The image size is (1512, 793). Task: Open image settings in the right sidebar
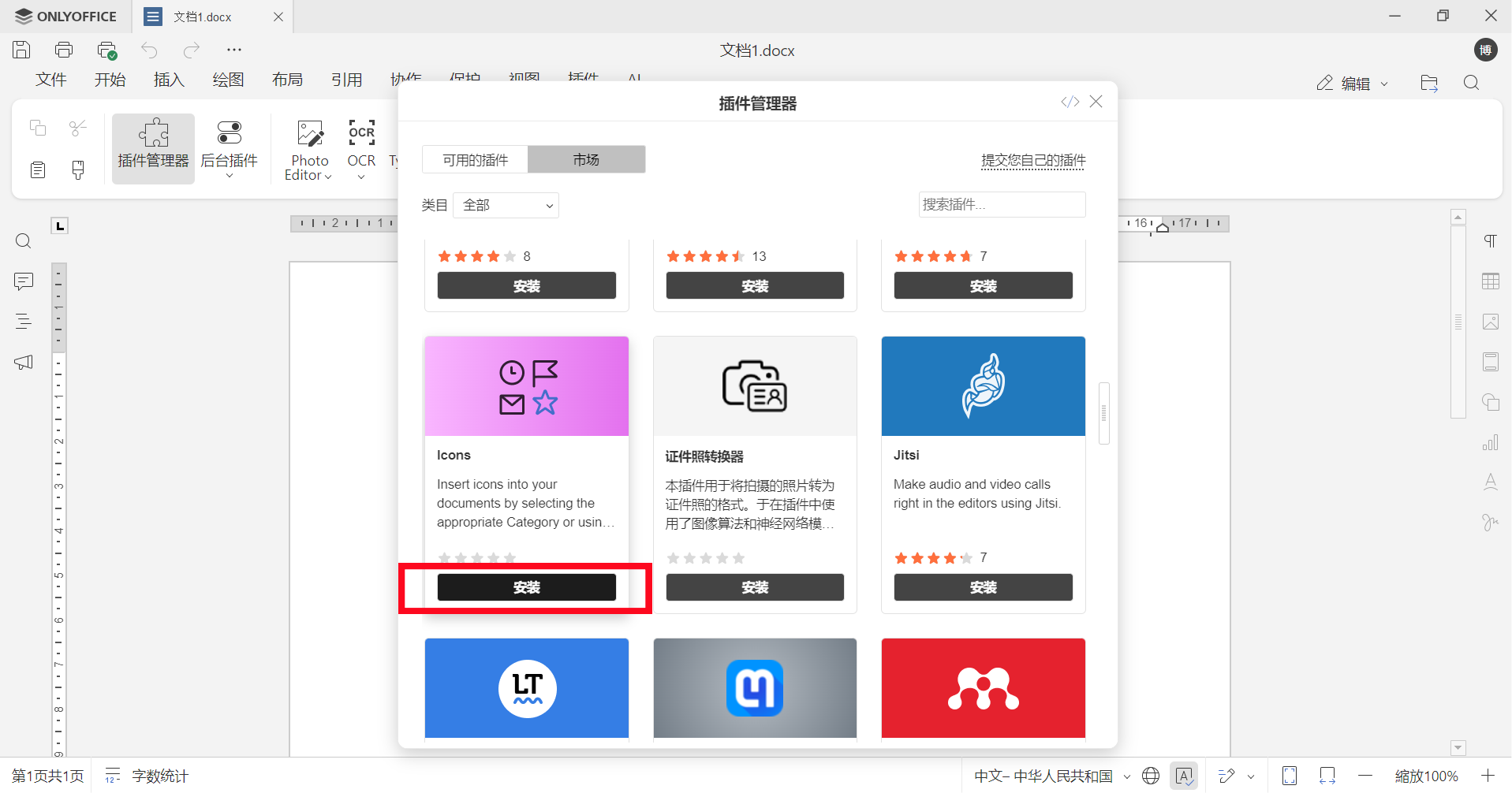click(1491, 322)
